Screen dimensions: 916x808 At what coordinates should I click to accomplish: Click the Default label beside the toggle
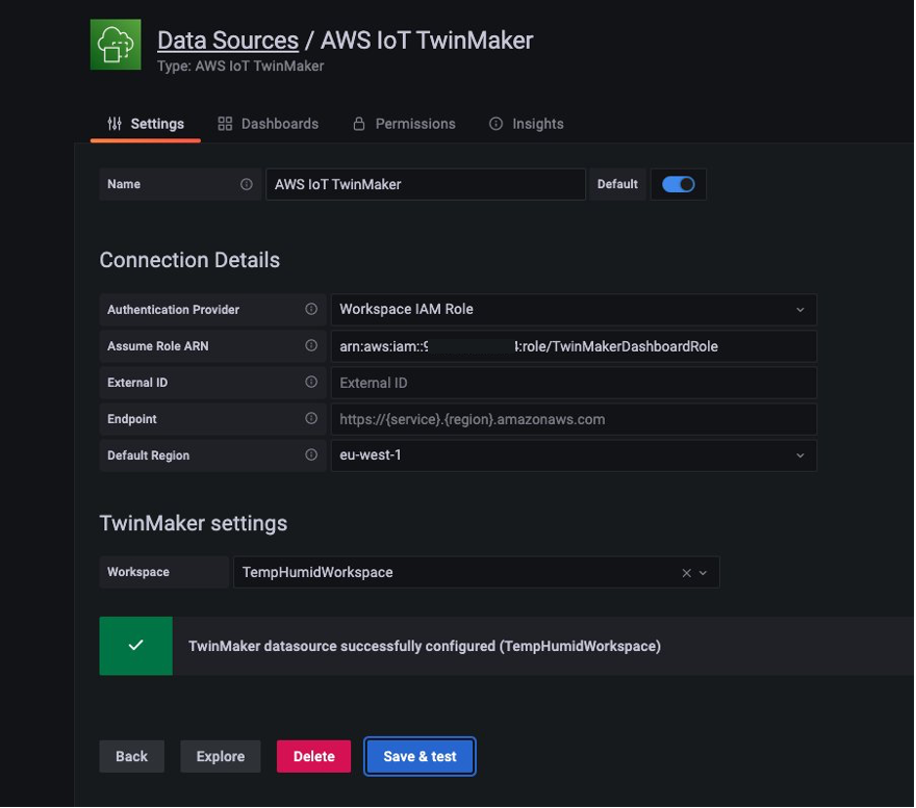pos(617,184)
